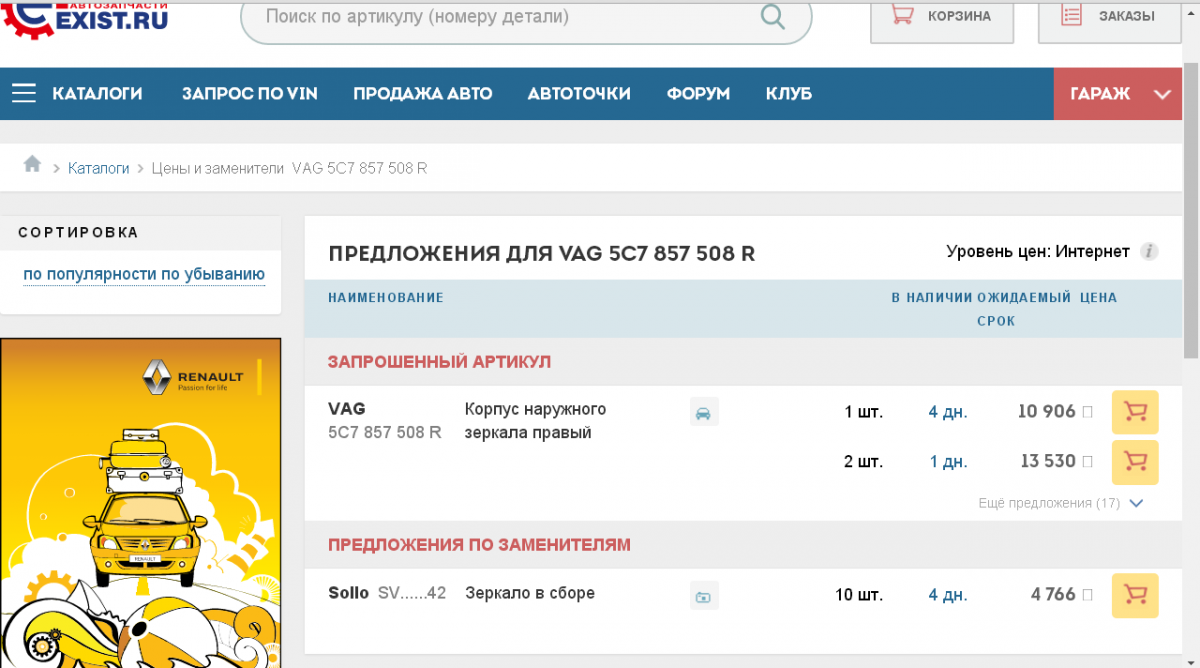Click the Уровень цен: Интернет label

coord(1038,251)
